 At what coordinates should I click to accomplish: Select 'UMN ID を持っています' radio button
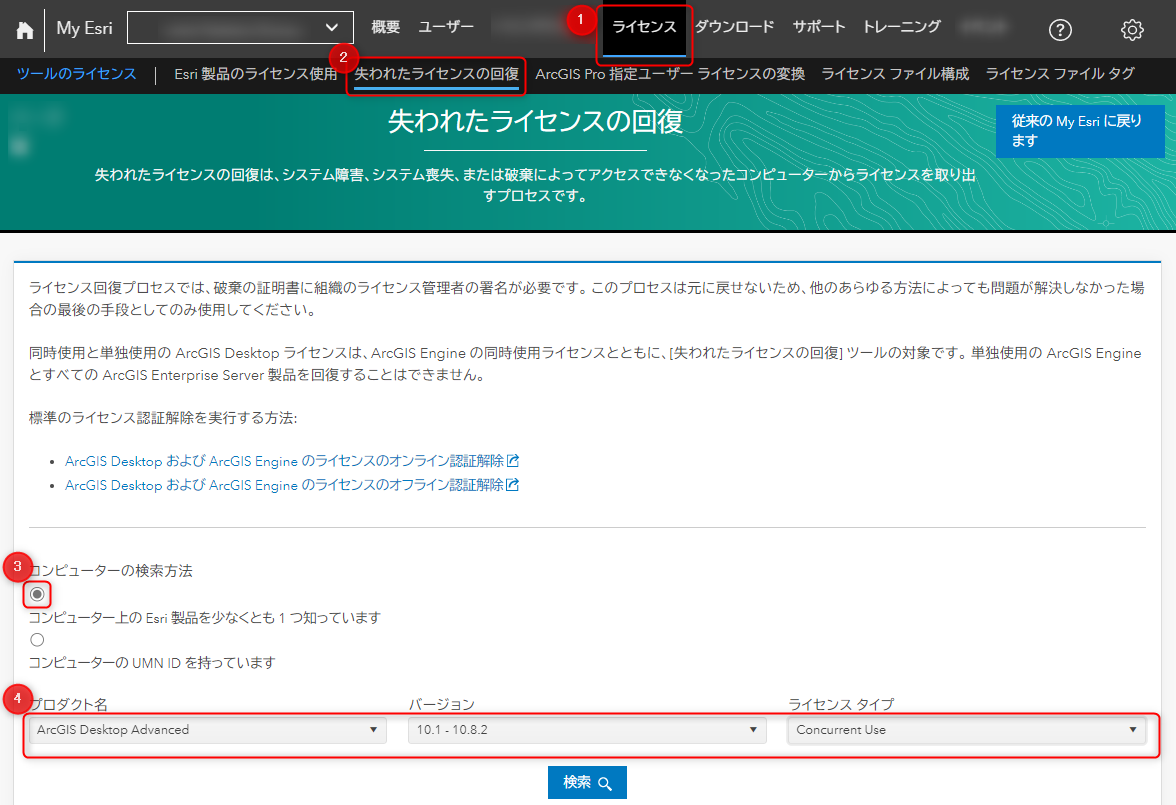[37, 640]
